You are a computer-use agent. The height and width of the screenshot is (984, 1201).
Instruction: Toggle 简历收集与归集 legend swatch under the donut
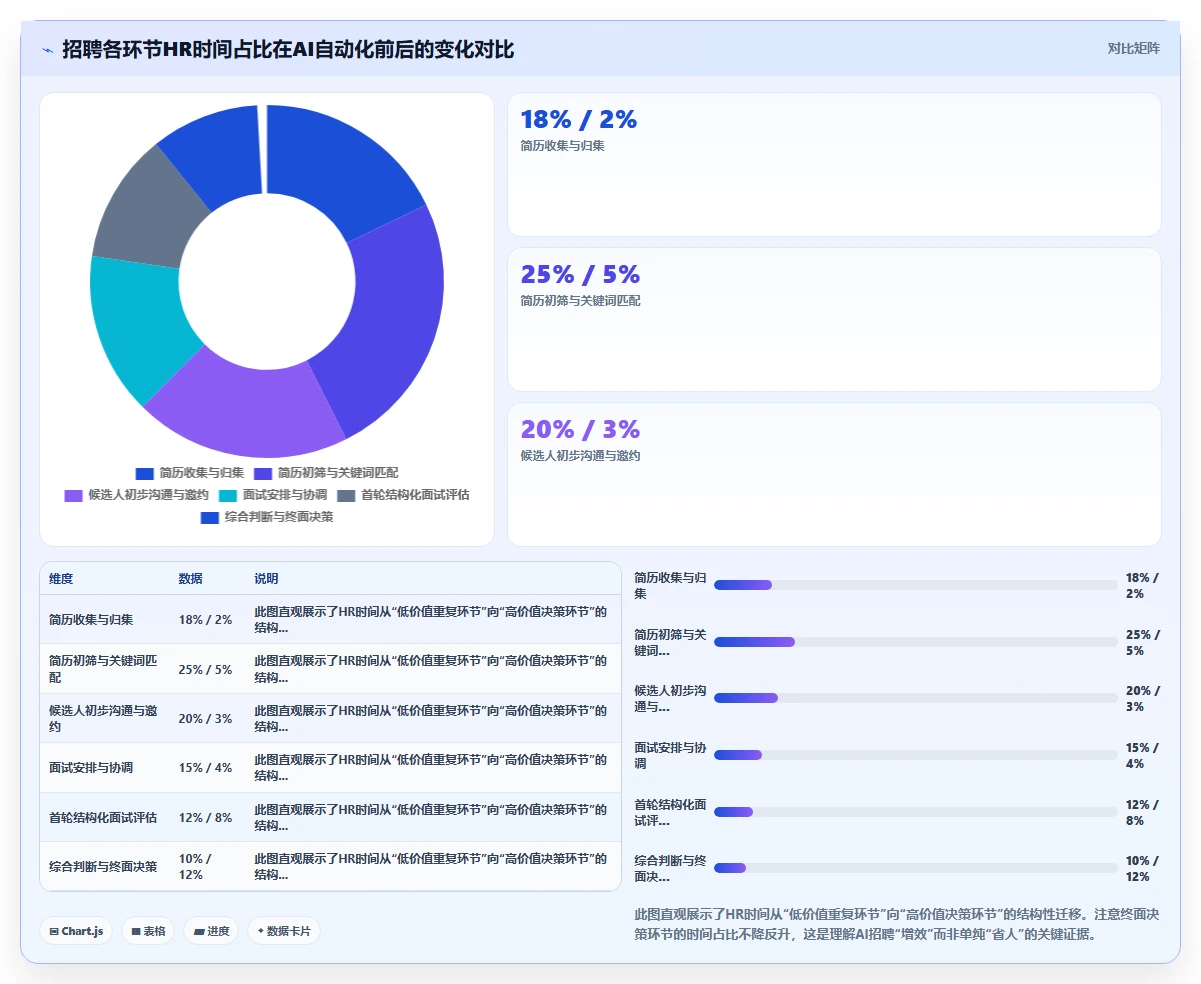(x=145, y=473)
